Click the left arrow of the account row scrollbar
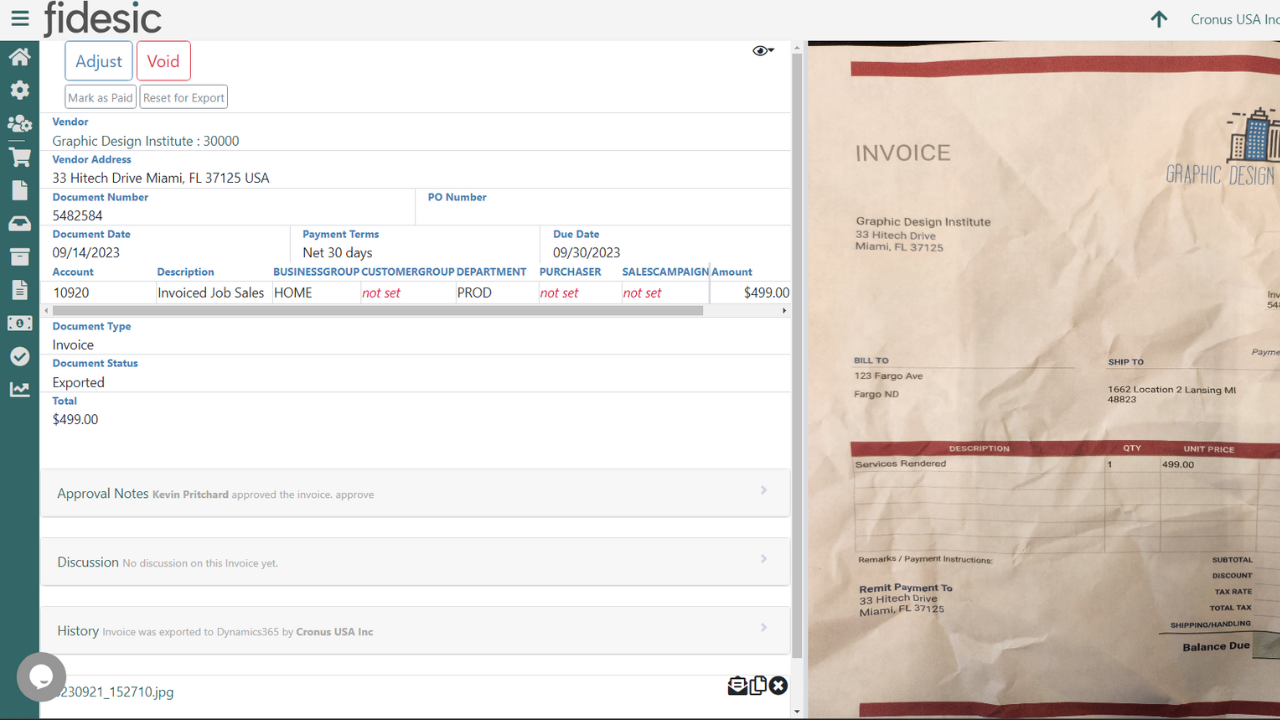Viewport: 1280px width, 720px height. [46, 311]
